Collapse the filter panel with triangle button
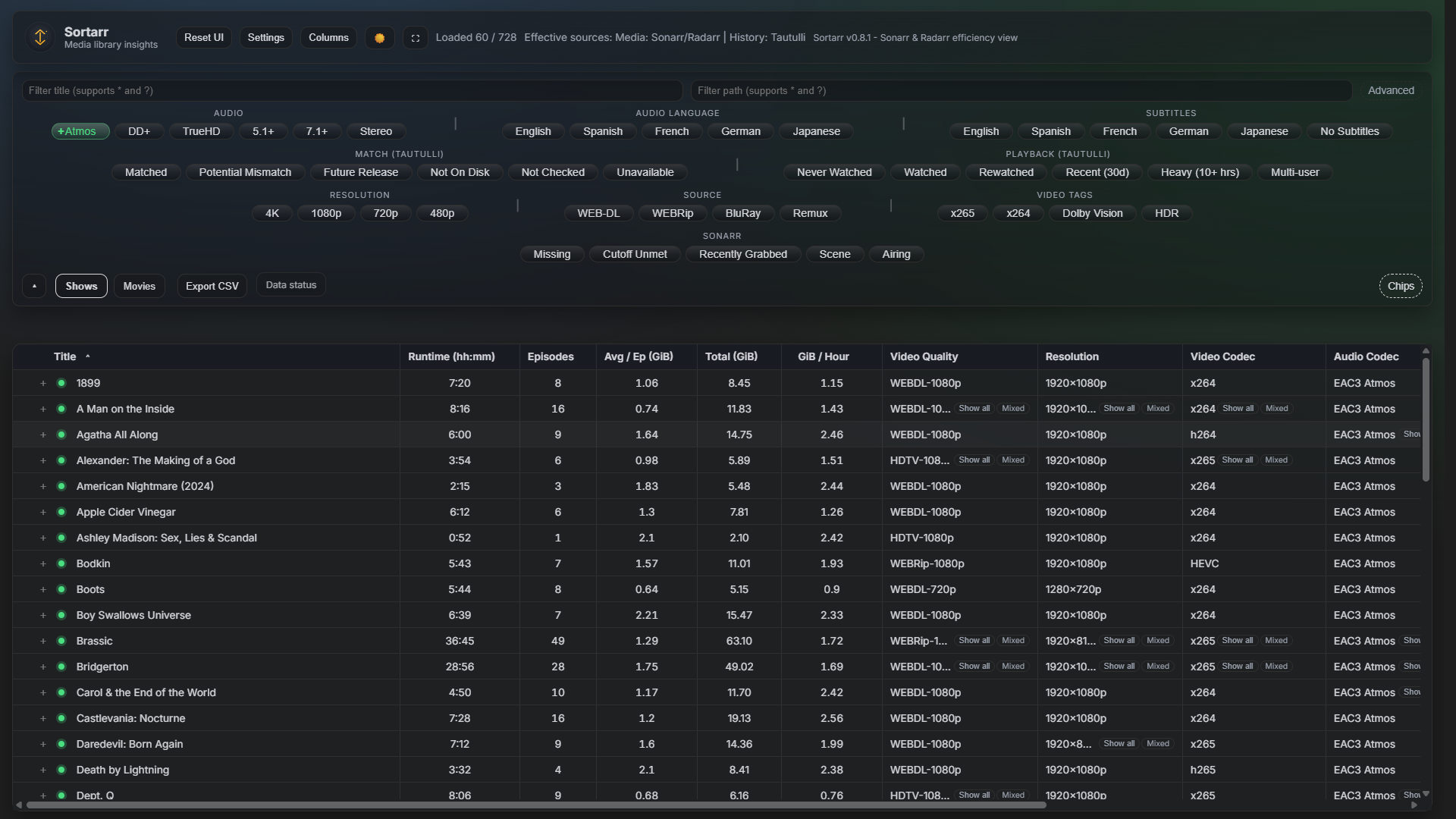Image resolution: width=1456 pixels, height=819 pixels. [x=34, y=286]
